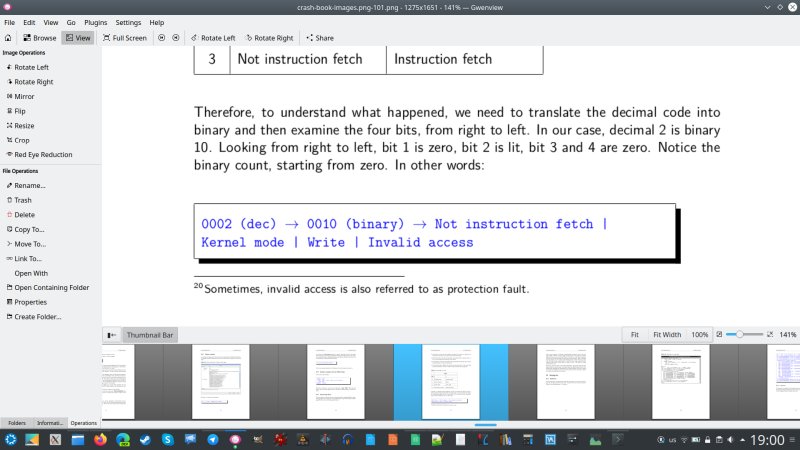The width and height of the screenshot is (800, 450).
Task: Click Open Containing Folder
Action: point(47,288)
